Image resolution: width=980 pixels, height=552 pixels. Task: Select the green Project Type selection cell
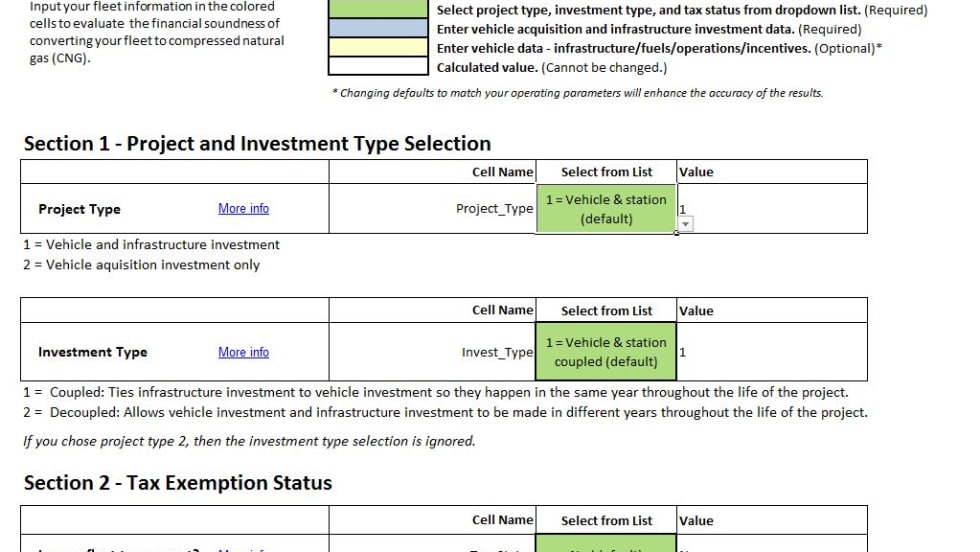606,209
